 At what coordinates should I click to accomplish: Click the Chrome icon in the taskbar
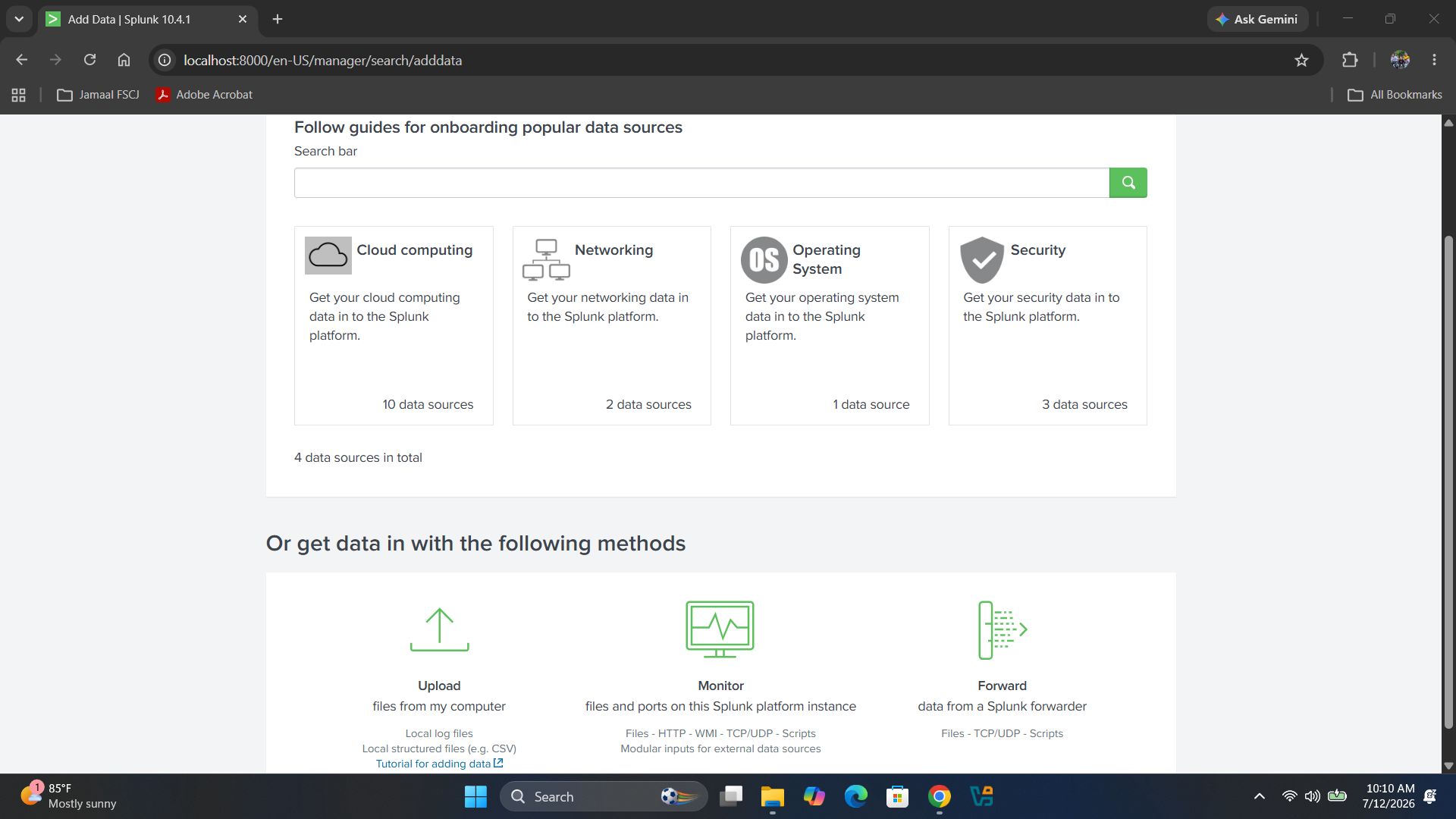tap(939, 796)
